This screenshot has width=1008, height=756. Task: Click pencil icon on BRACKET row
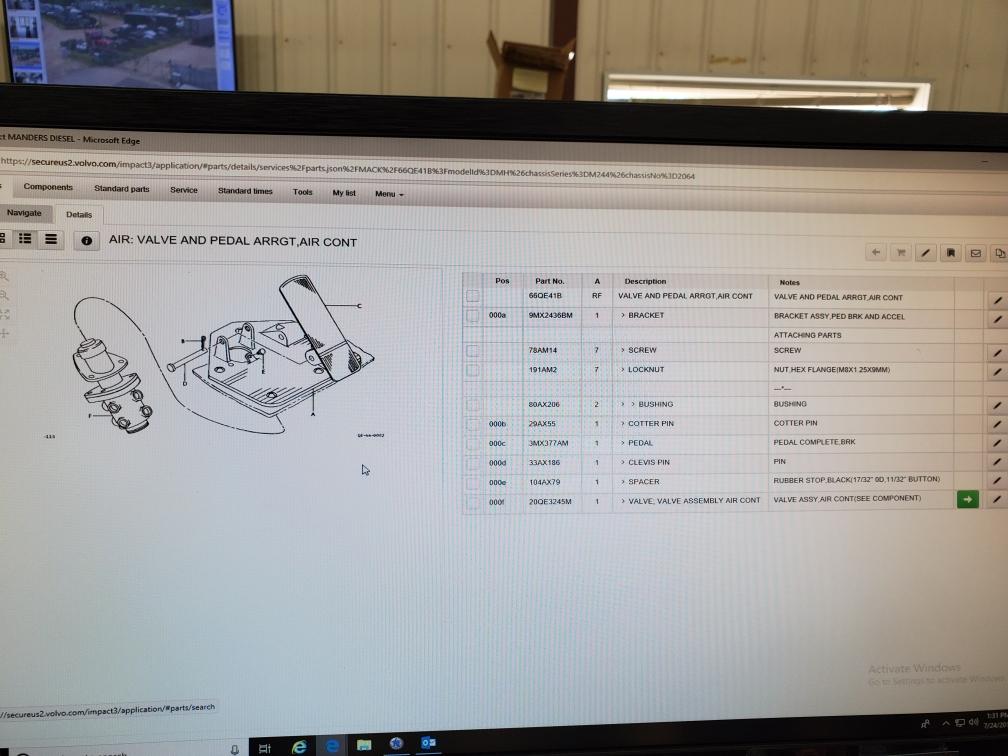[x=997, y=319]
